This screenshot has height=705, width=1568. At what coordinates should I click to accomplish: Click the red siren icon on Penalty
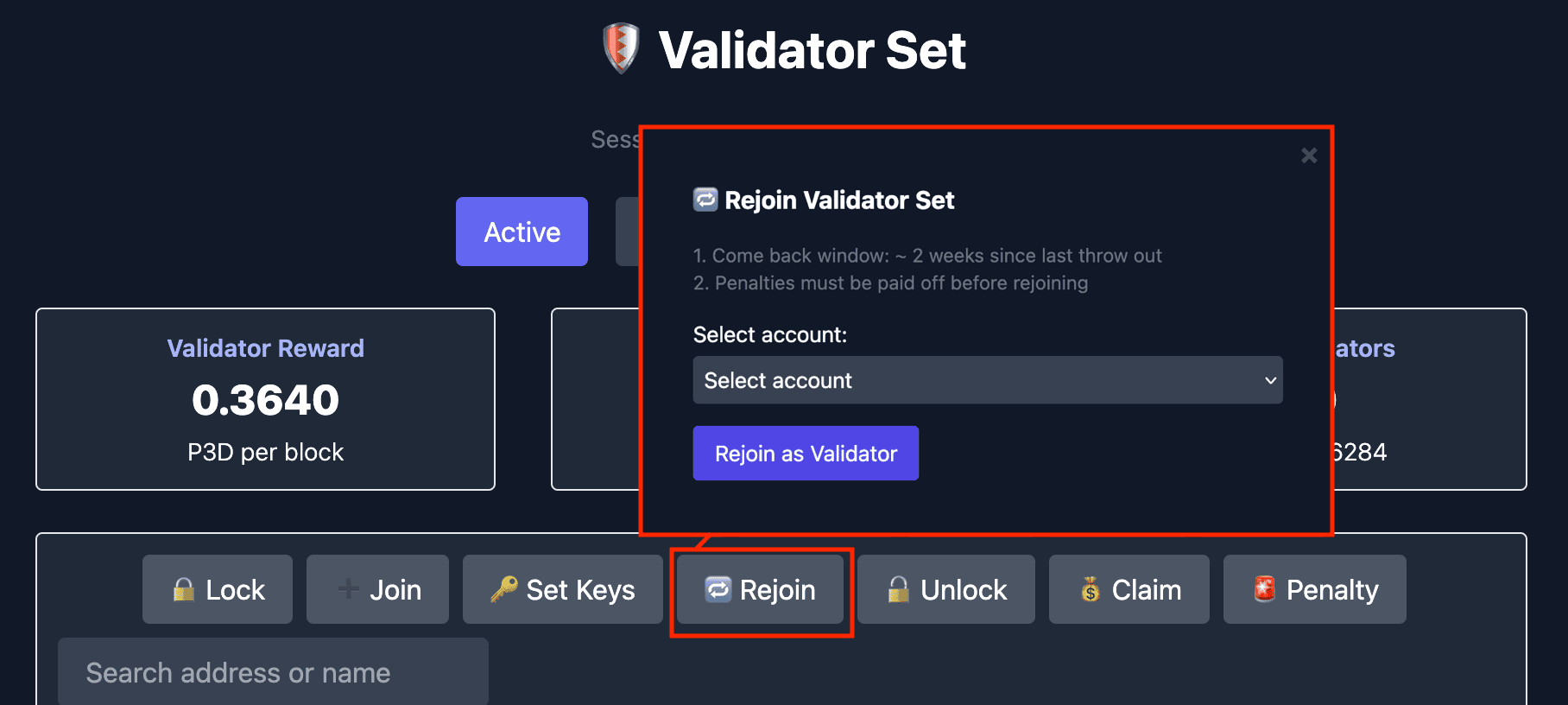coord(1264,589)
